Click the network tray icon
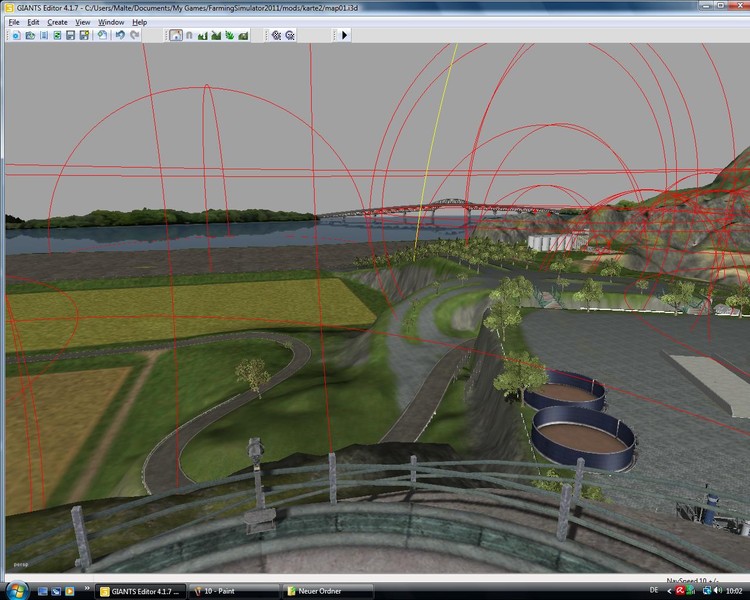The height and width of the screenshot is (600, 750). click(706, 591)
